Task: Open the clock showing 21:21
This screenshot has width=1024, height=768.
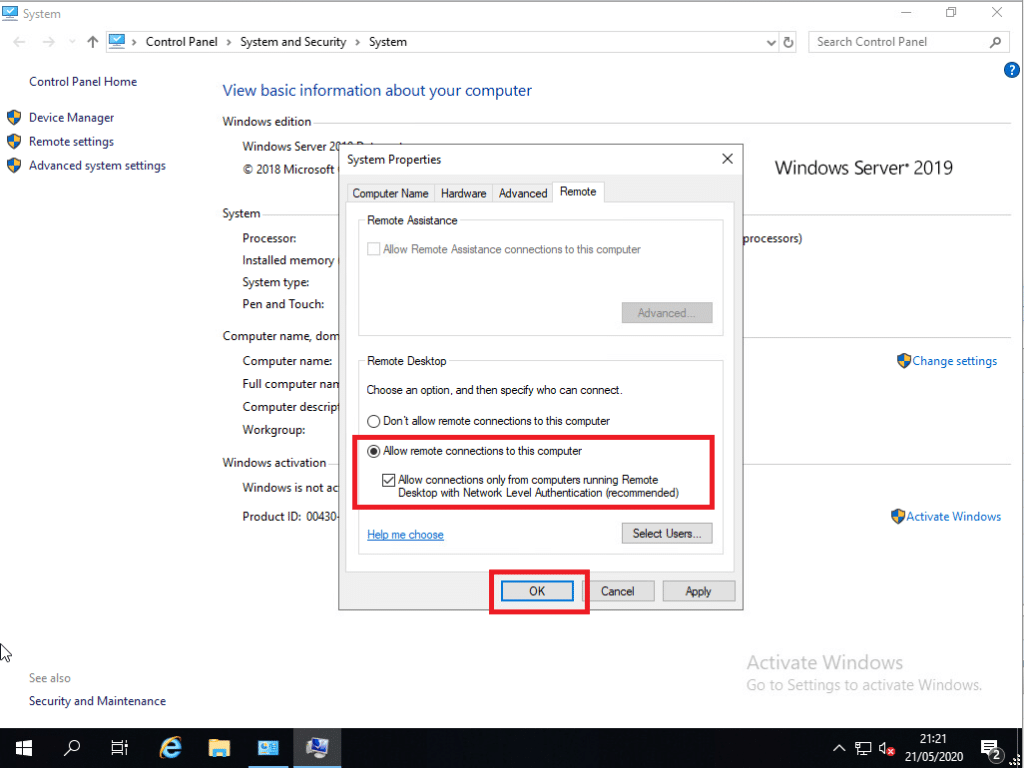Action: point(933,748)
